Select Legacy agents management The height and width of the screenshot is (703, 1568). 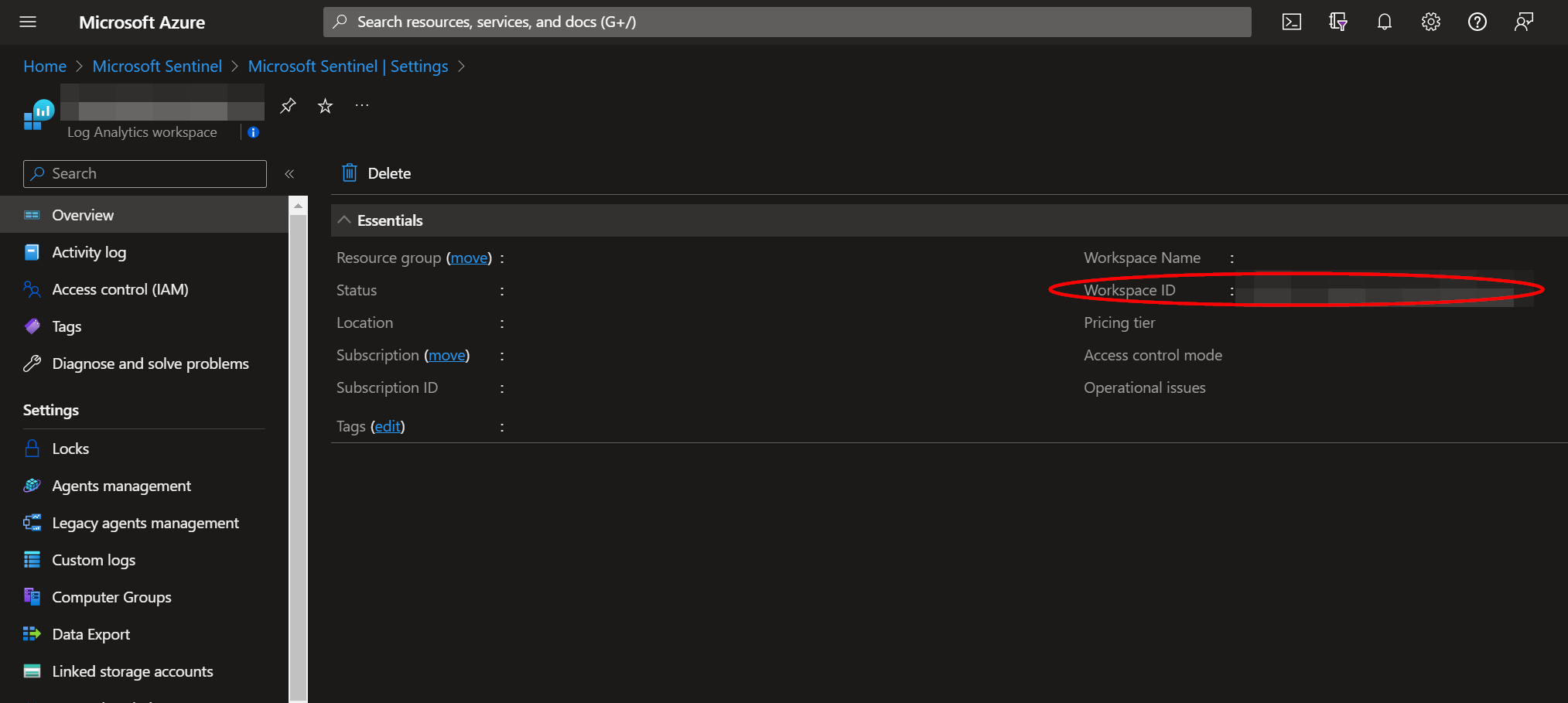144,523
